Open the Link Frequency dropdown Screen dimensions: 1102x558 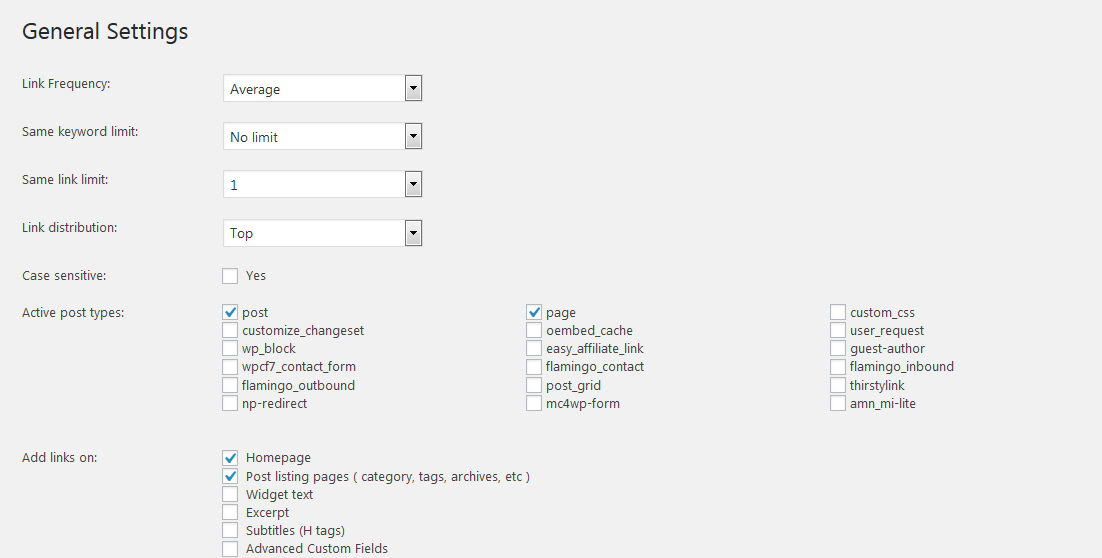click(x=322, y=89)
